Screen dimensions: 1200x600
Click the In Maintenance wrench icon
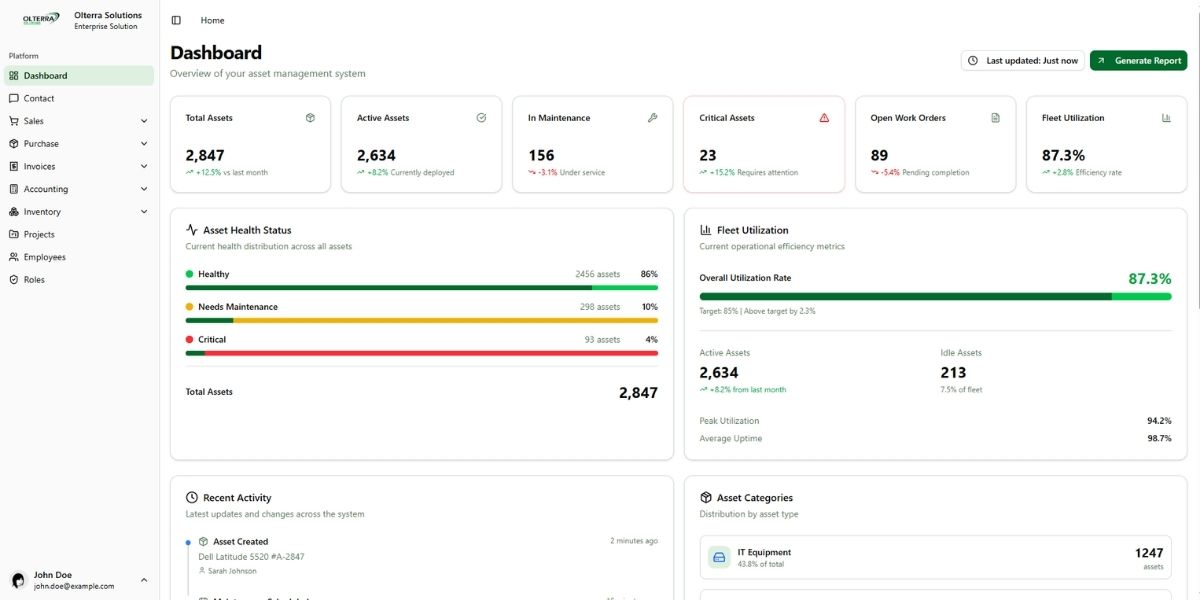[653, 118]
